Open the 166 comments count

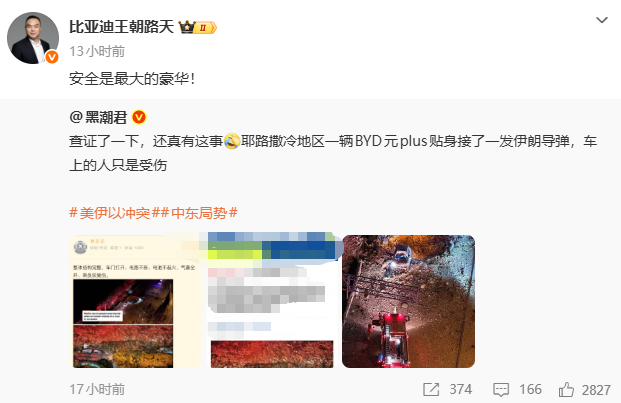[531, 390]
